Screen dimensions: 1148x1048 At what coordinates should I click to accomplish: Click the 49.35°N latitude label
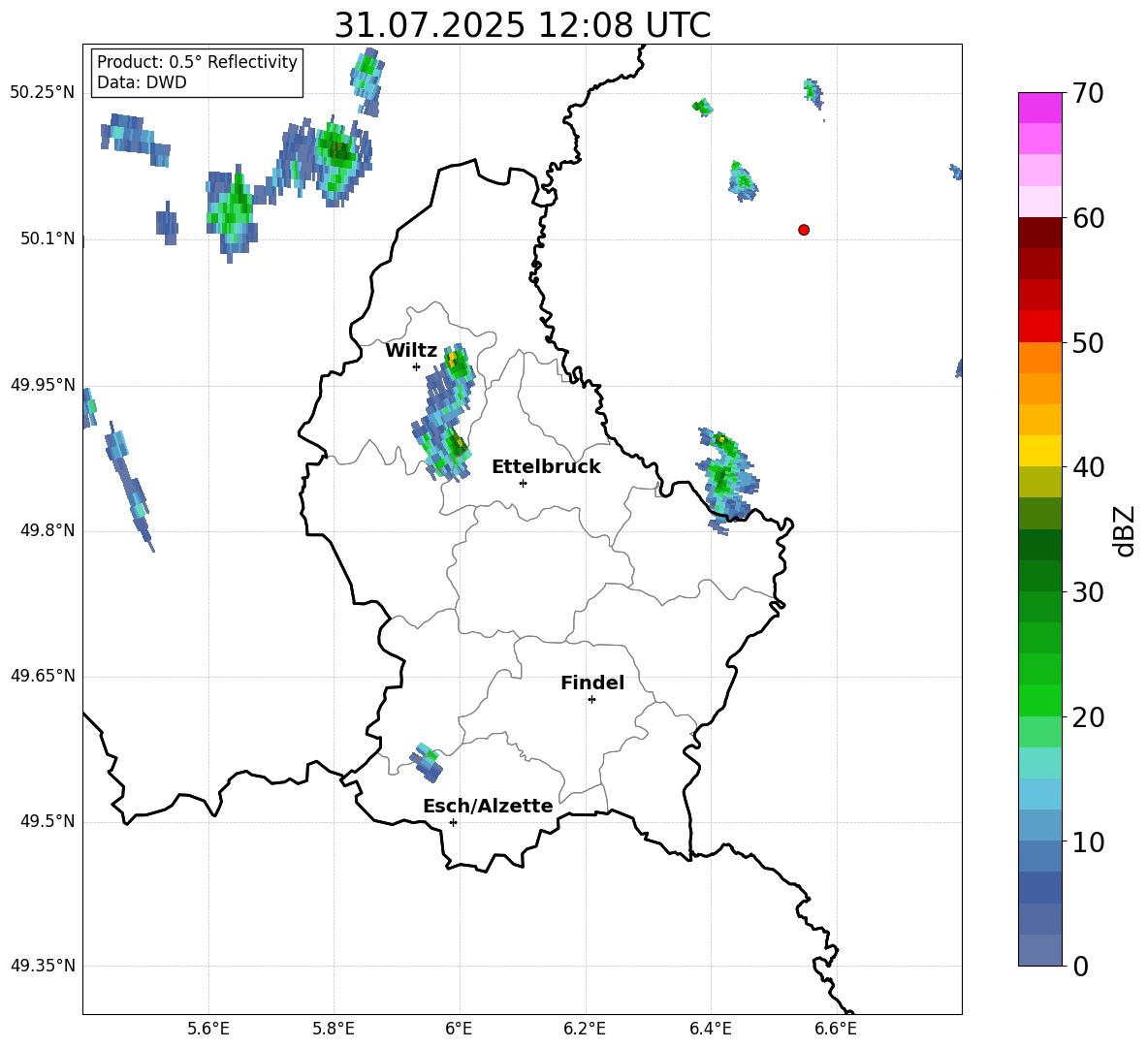tap(43, 966)
